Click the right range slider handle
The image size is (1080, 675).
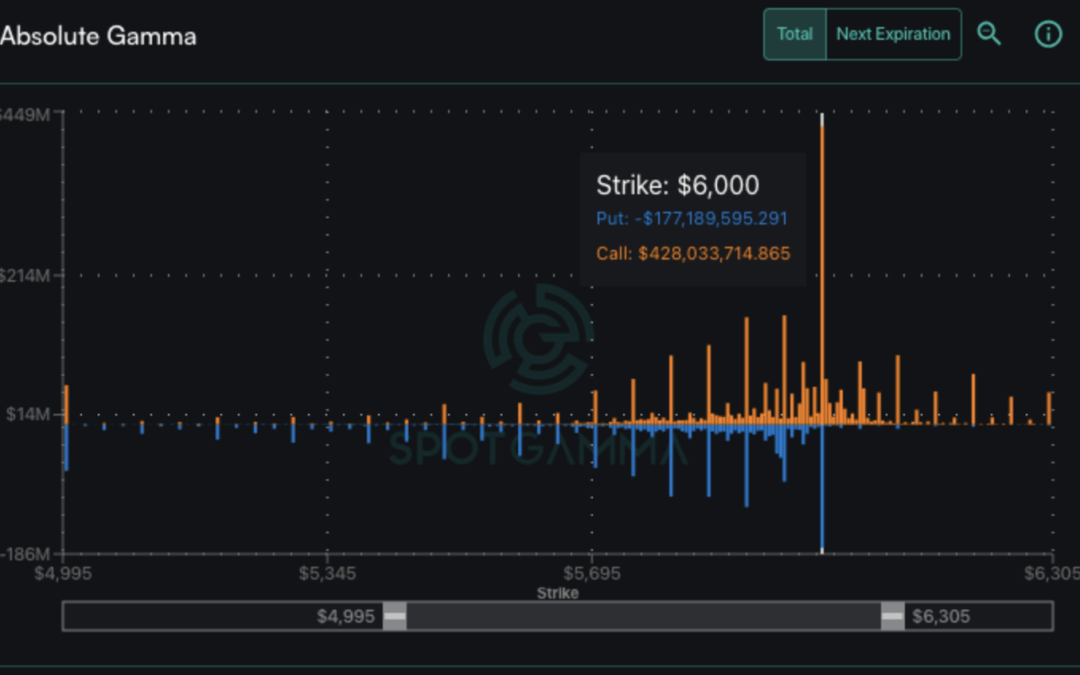[x=893, y=616]
